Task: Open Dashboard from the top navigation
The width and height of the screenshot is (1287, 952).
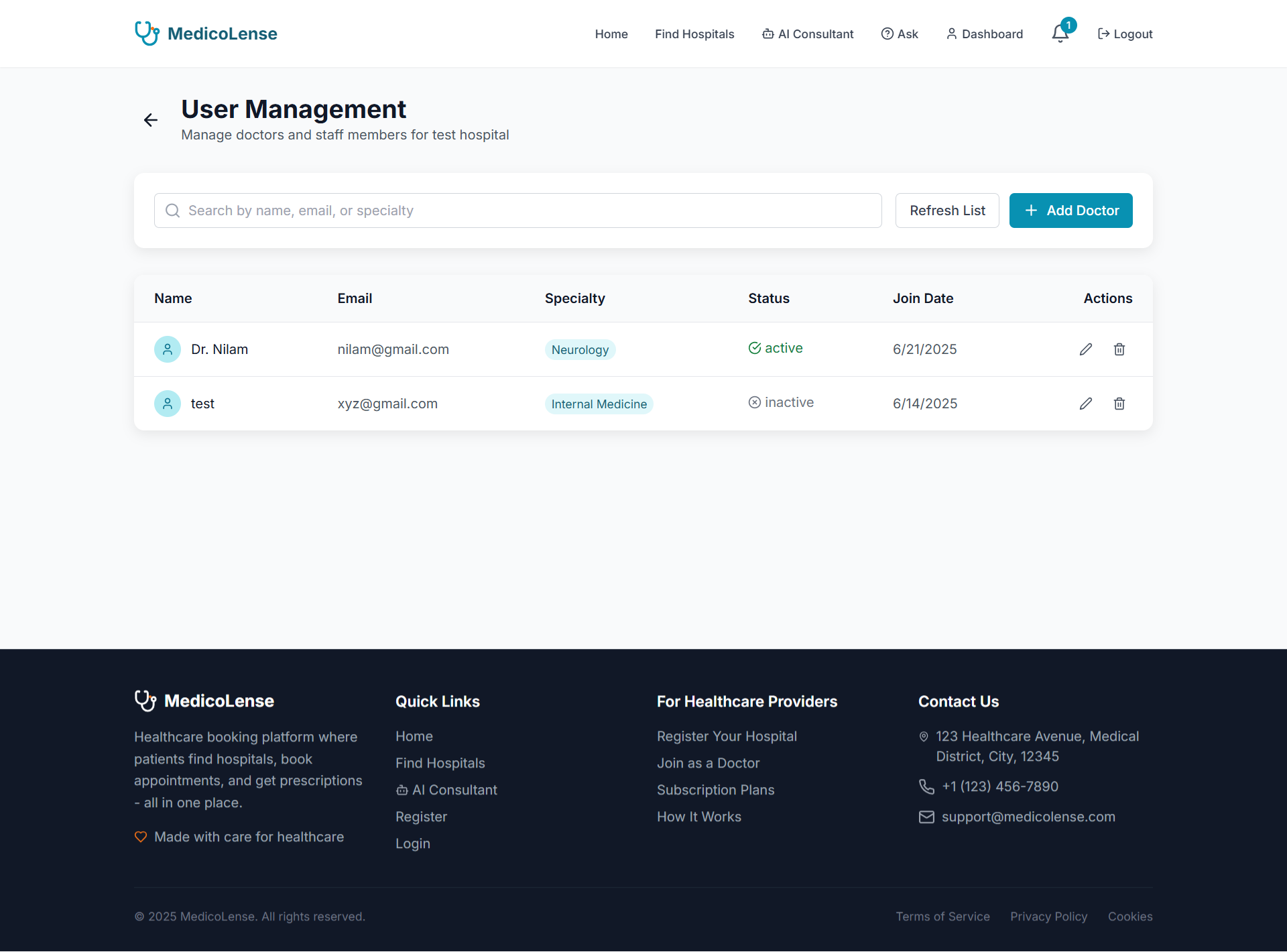Action: click(984, 34)
